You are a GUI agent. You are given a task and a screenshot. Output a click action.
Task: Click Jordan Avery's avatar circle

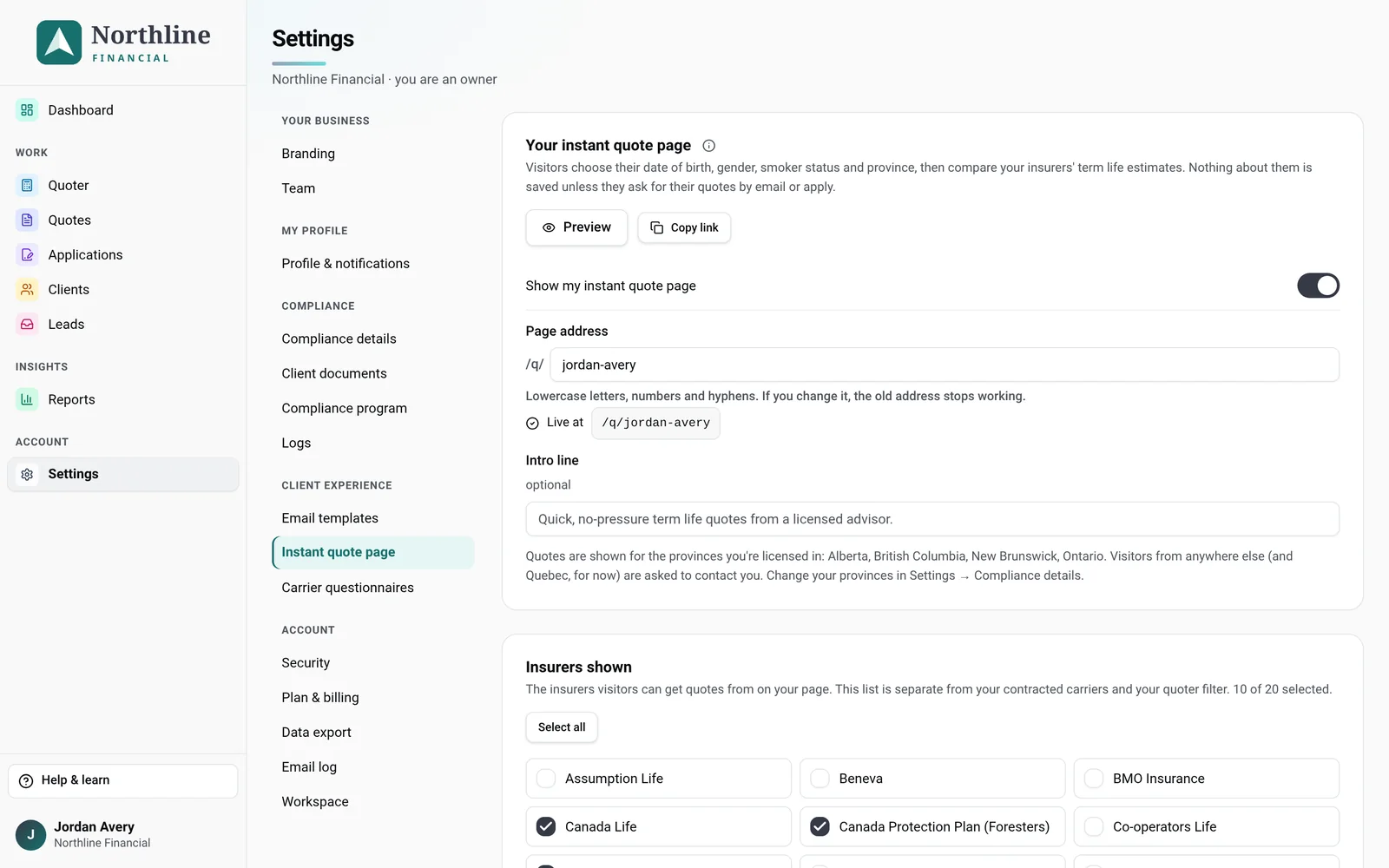click(30, 835)
